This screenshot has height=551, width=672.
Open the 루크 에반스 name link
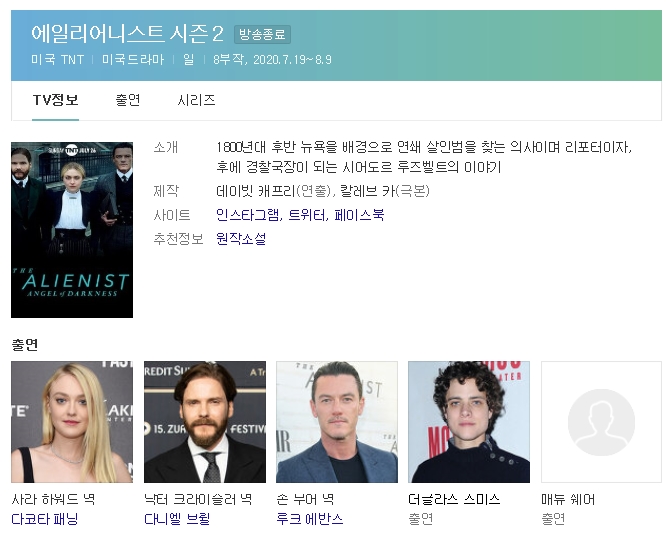pos(309,519)
